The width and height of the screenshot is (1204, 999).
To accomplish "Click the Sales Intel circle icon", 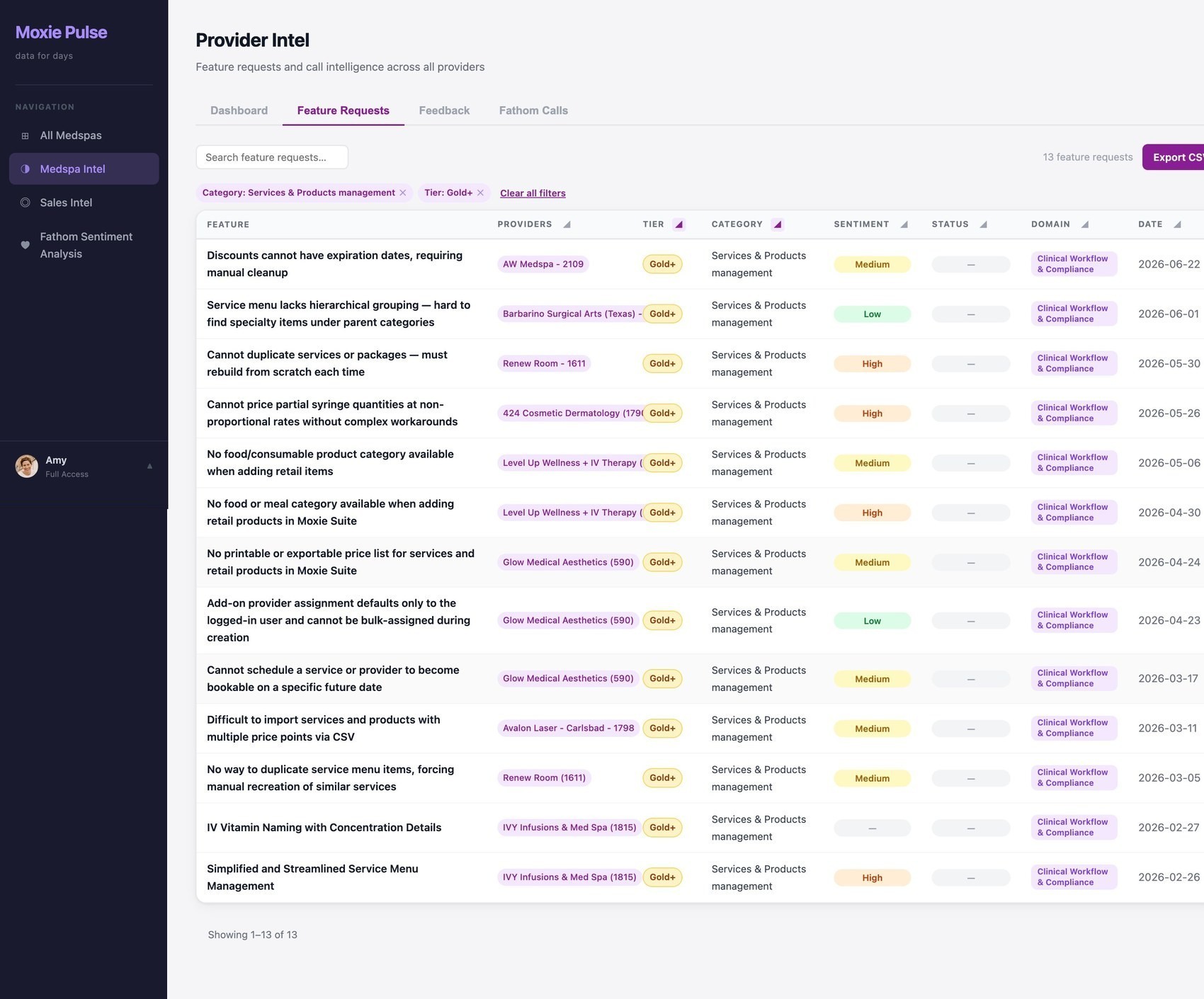I will click(x=25, y=202).
